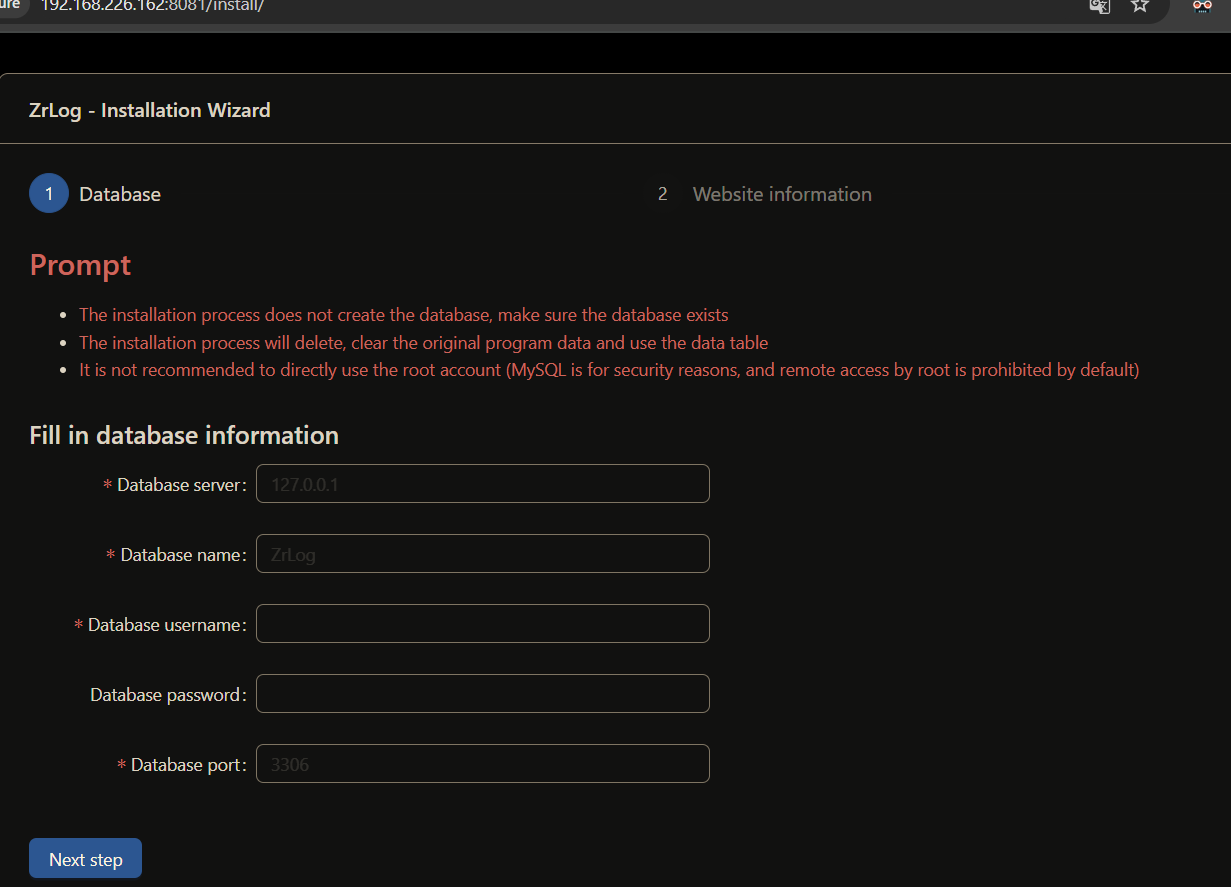Click the Database port label
Screen dimensions: 1231x887
(188, 765)
